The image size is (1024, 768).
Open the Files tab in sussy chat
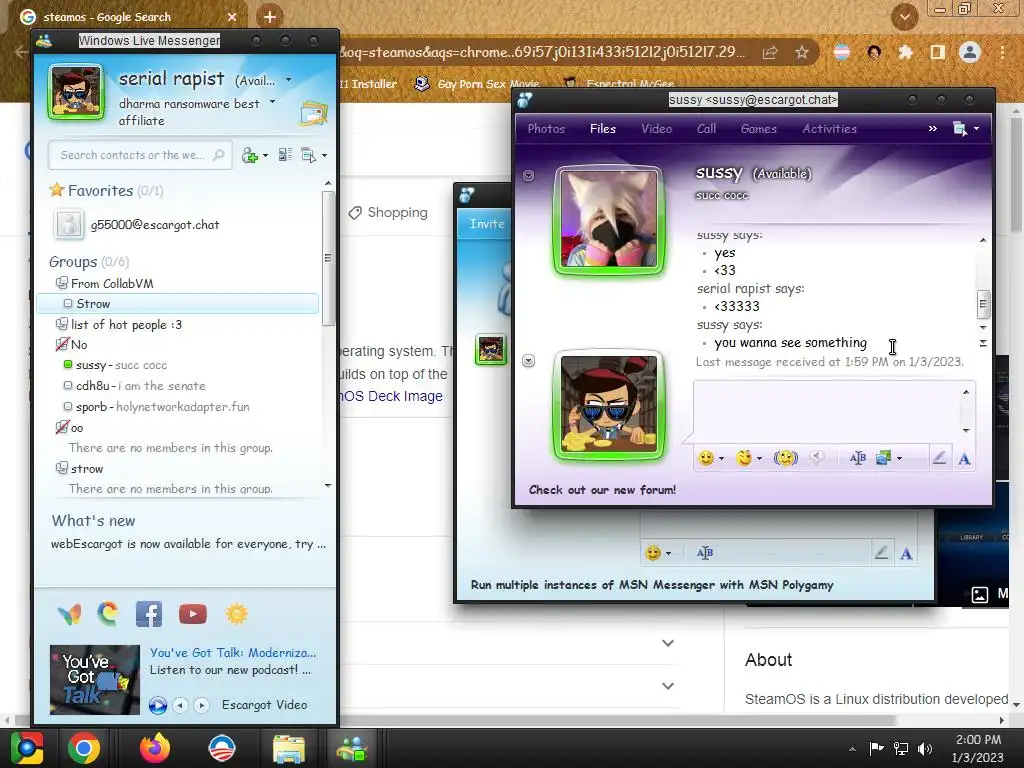click(602, 129)
